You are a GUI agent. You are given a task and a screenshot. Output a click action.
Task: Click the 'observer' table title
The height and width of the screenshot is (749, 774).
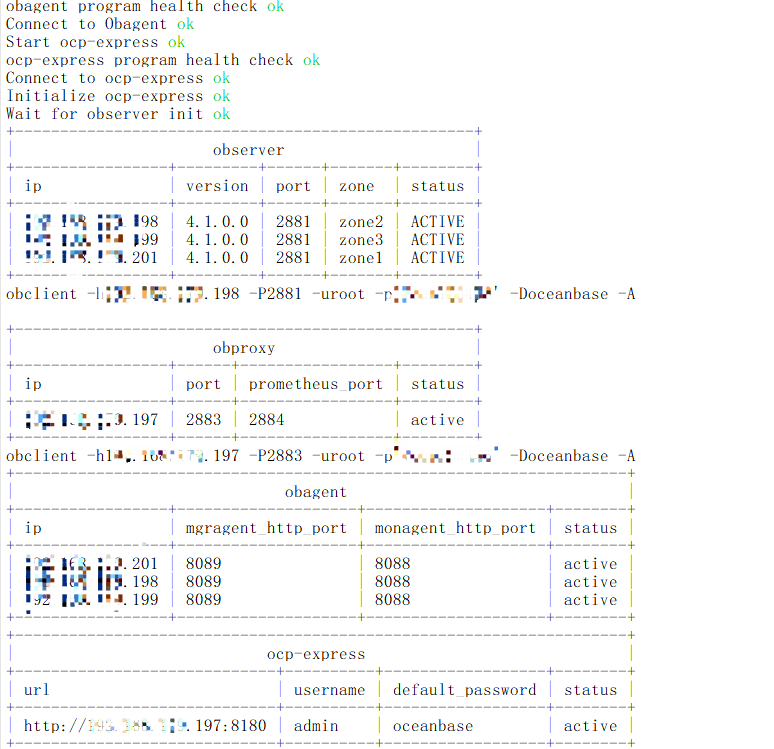pyautogui.click(x=248, y=150)
